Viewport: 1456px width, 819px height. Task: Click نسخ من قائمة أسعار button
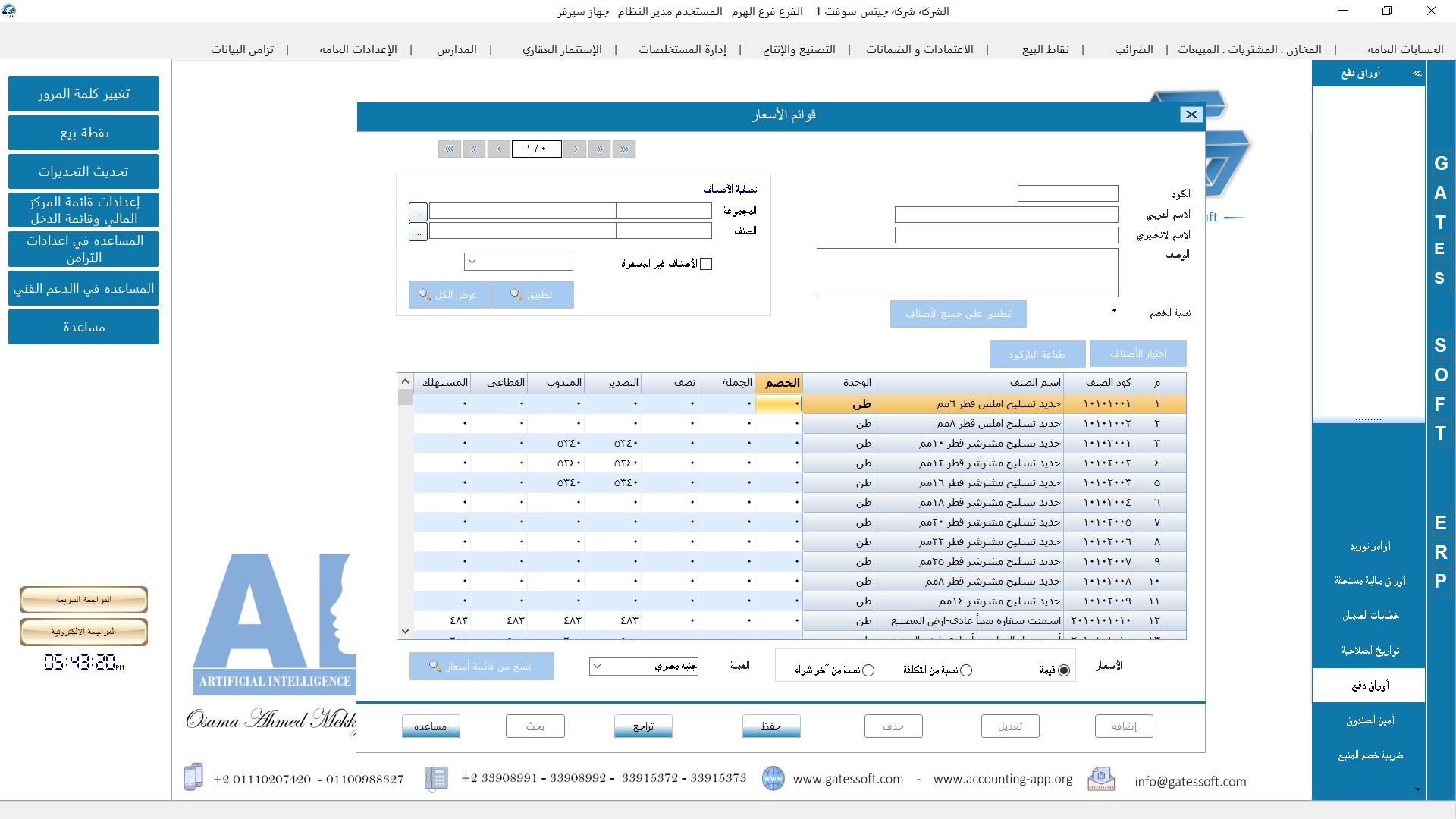click(482, 666)
